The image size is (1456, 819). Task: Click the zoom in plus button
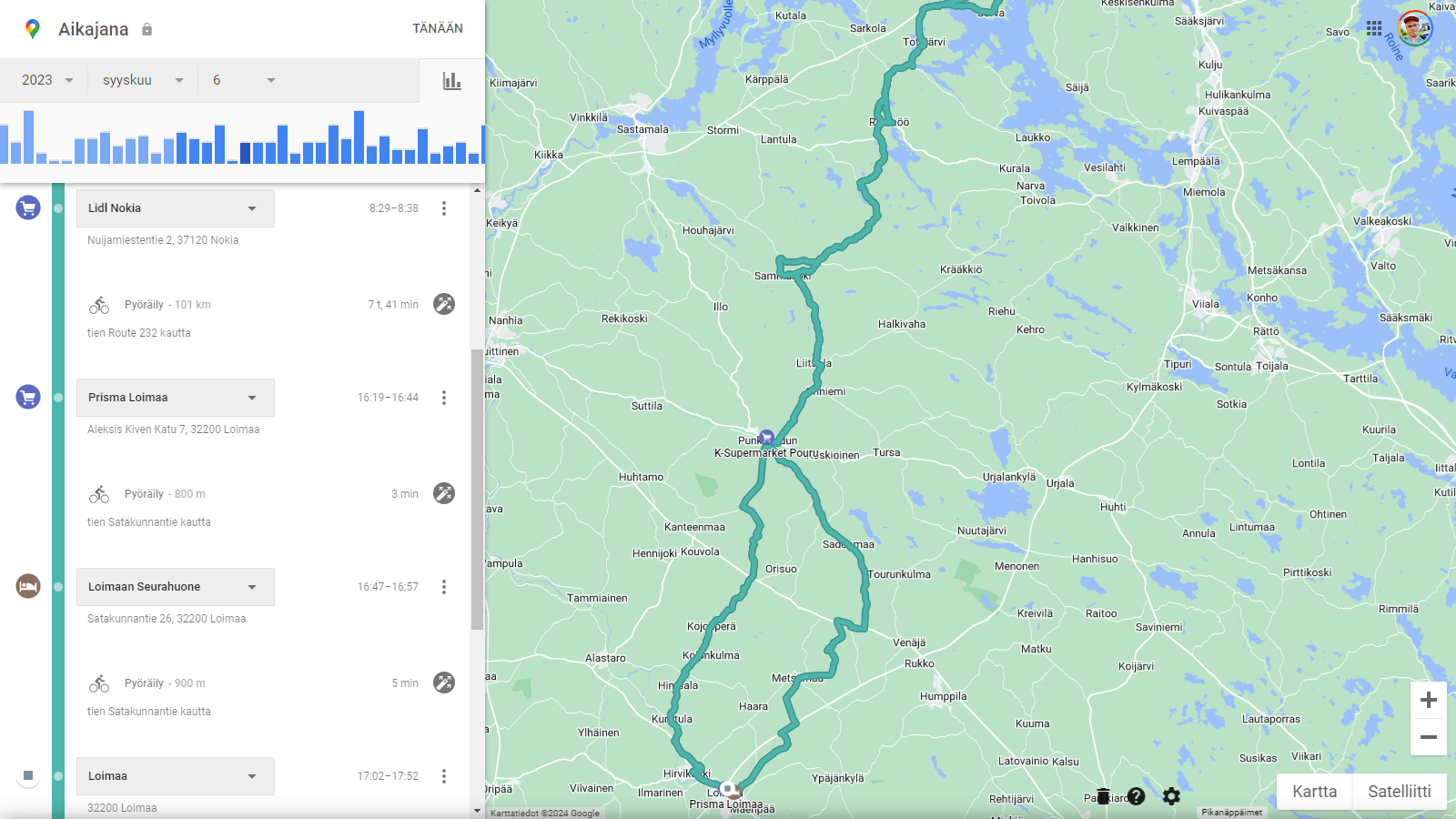(x=1428, y=700)
